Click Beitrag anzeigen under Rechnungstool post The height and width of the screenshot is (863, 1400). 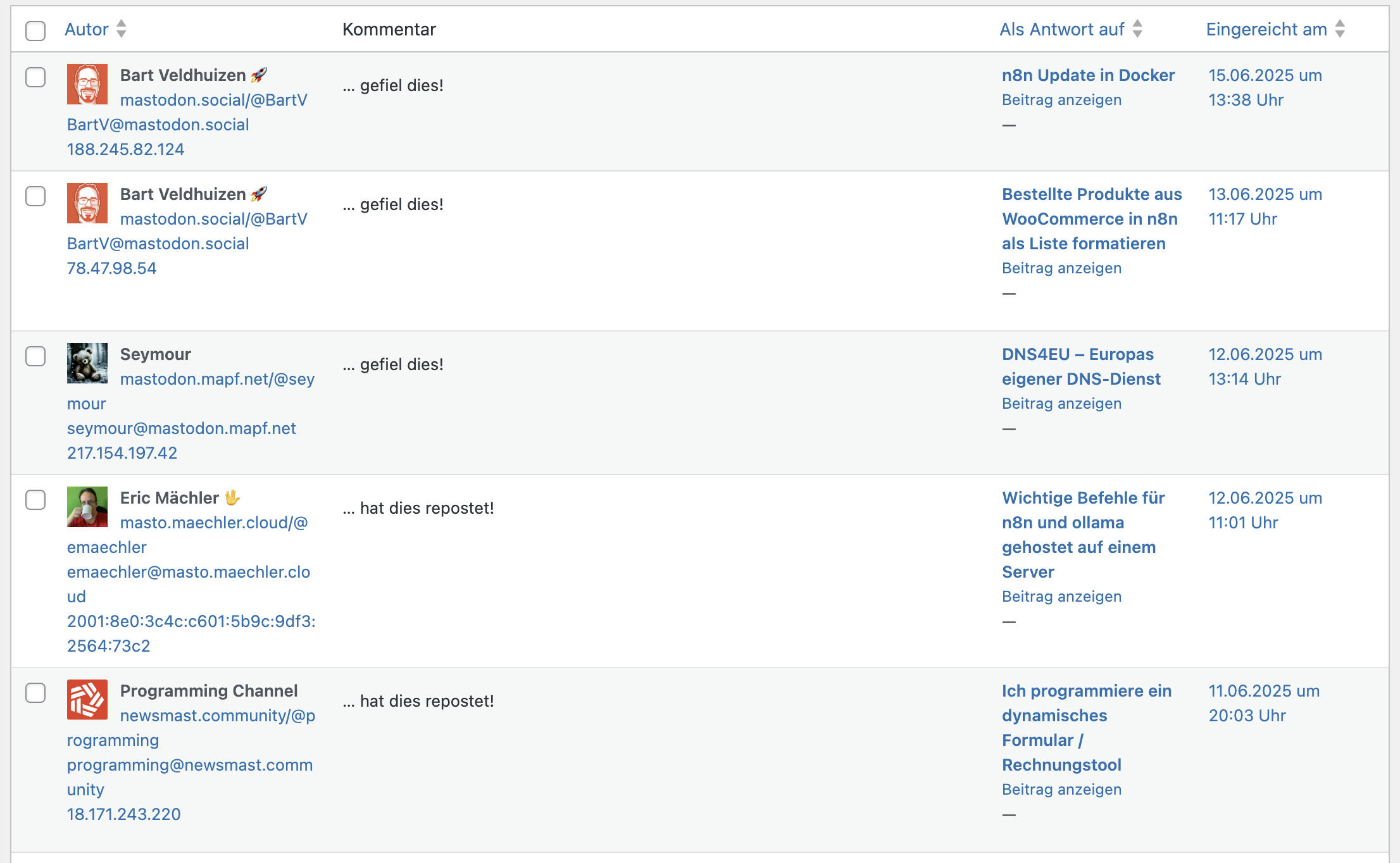pyautogui.click(x=1061, y=790)
